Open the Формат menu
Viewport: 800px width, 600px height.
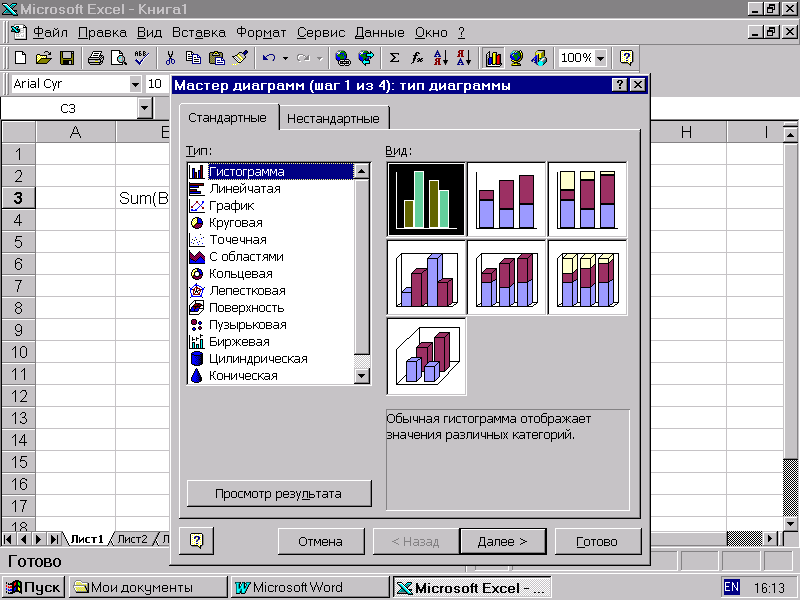(261, 33)
